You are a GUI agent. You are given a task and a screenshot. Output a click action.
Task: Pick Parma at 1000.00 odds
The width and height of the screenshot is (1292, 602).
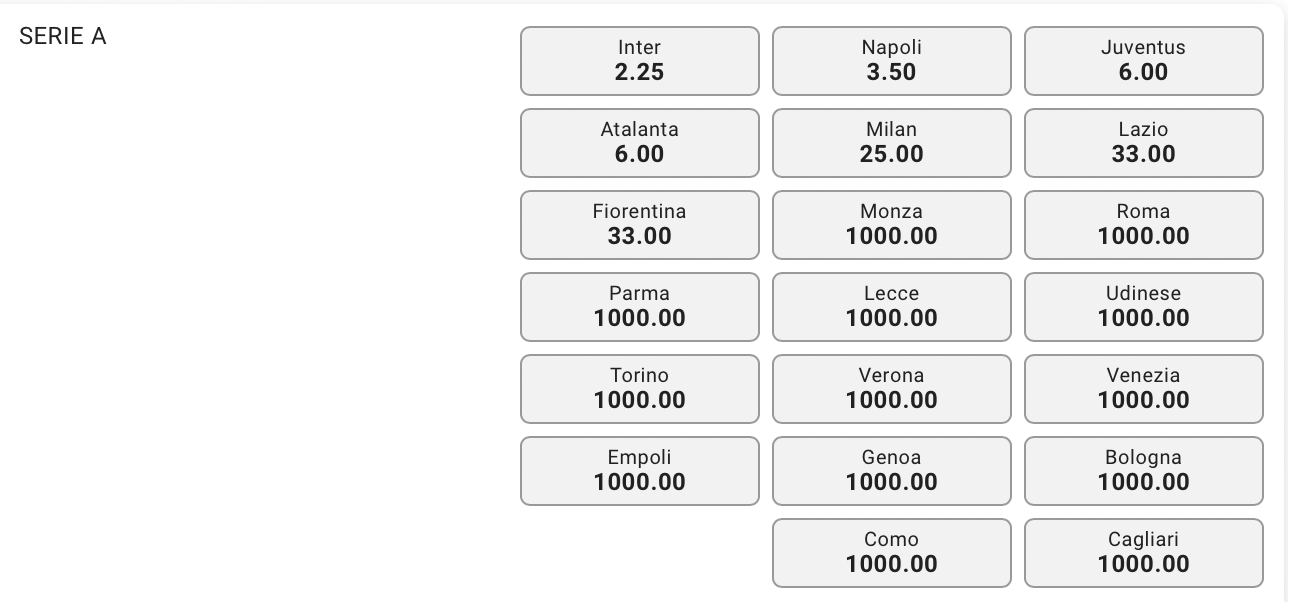coord(640,307)
